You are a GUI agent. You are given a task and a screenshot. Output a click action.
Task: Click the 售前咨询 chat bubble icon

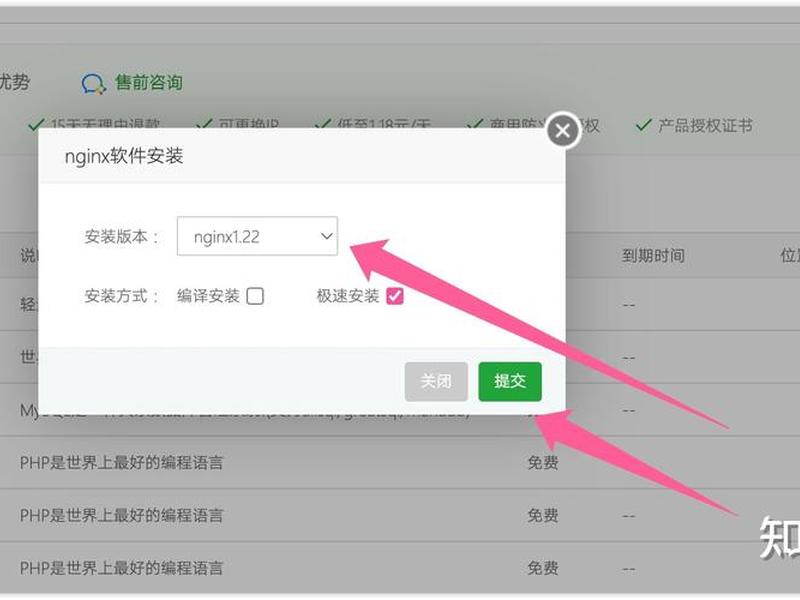click(x=93, y=84)
